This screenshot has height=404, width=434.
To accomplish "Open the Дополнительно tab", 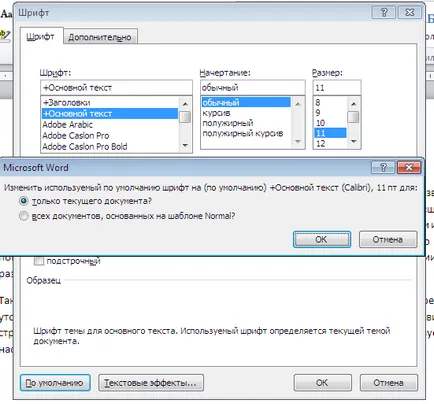I will pos(100,37).
